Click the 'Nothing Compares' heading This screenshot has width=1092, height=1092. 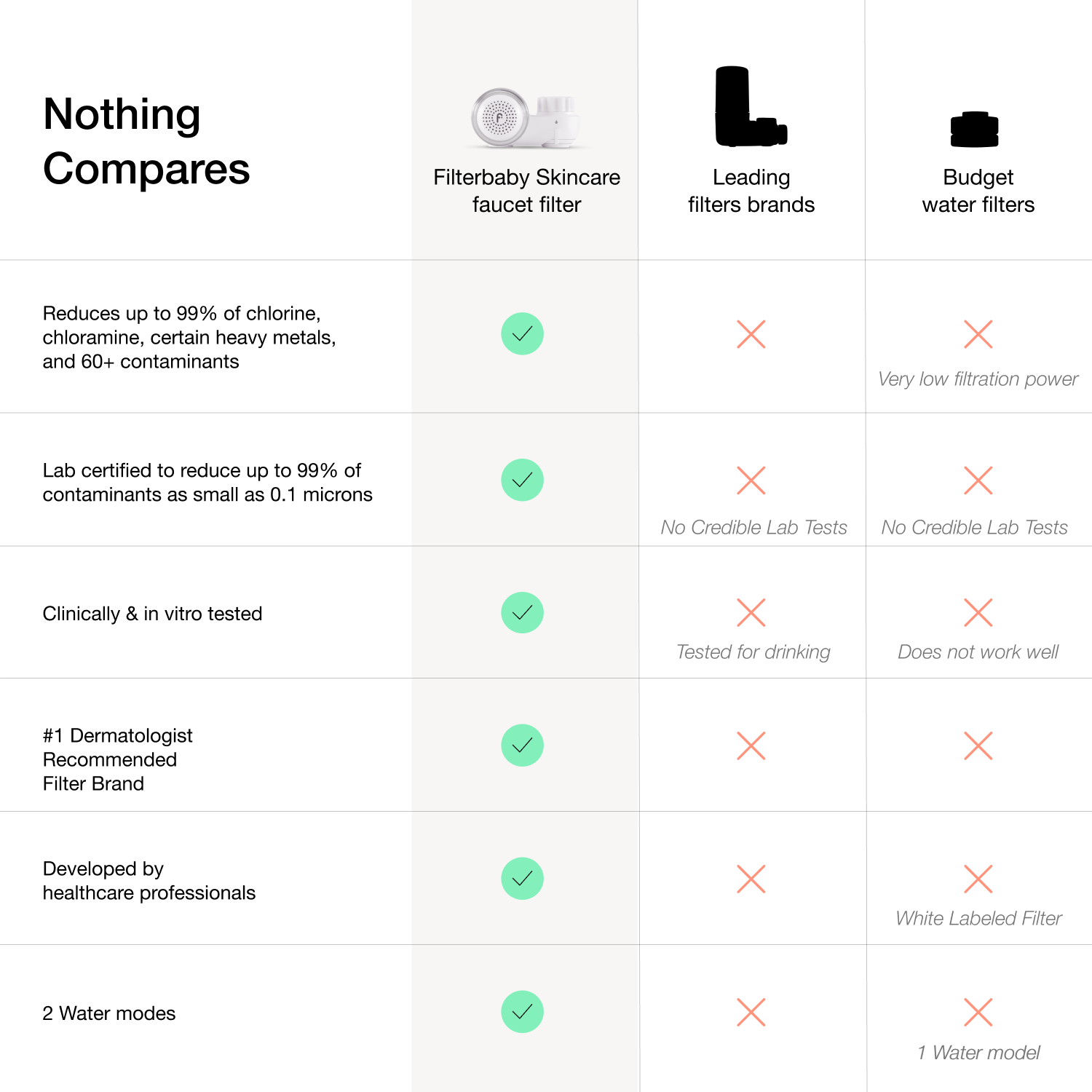tap(146, 141)
